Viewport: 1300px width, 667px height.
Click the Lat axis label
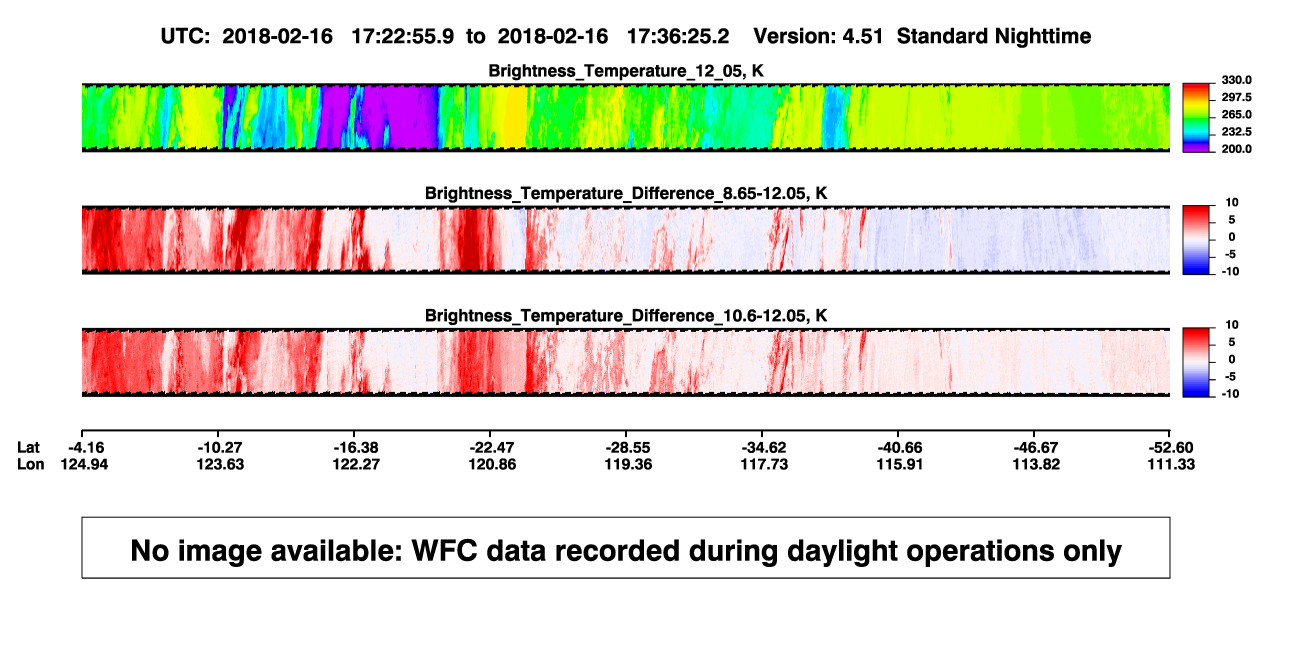coord(29,447)
